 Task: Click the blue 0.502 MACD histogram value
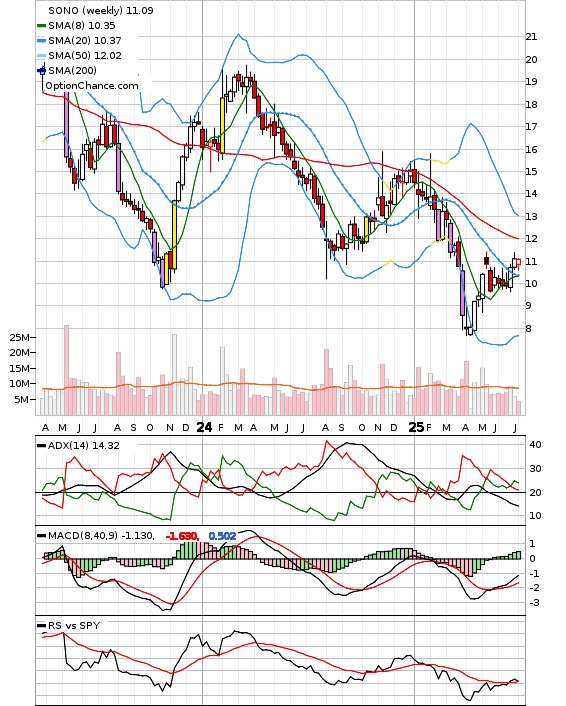tap(222, 536)
